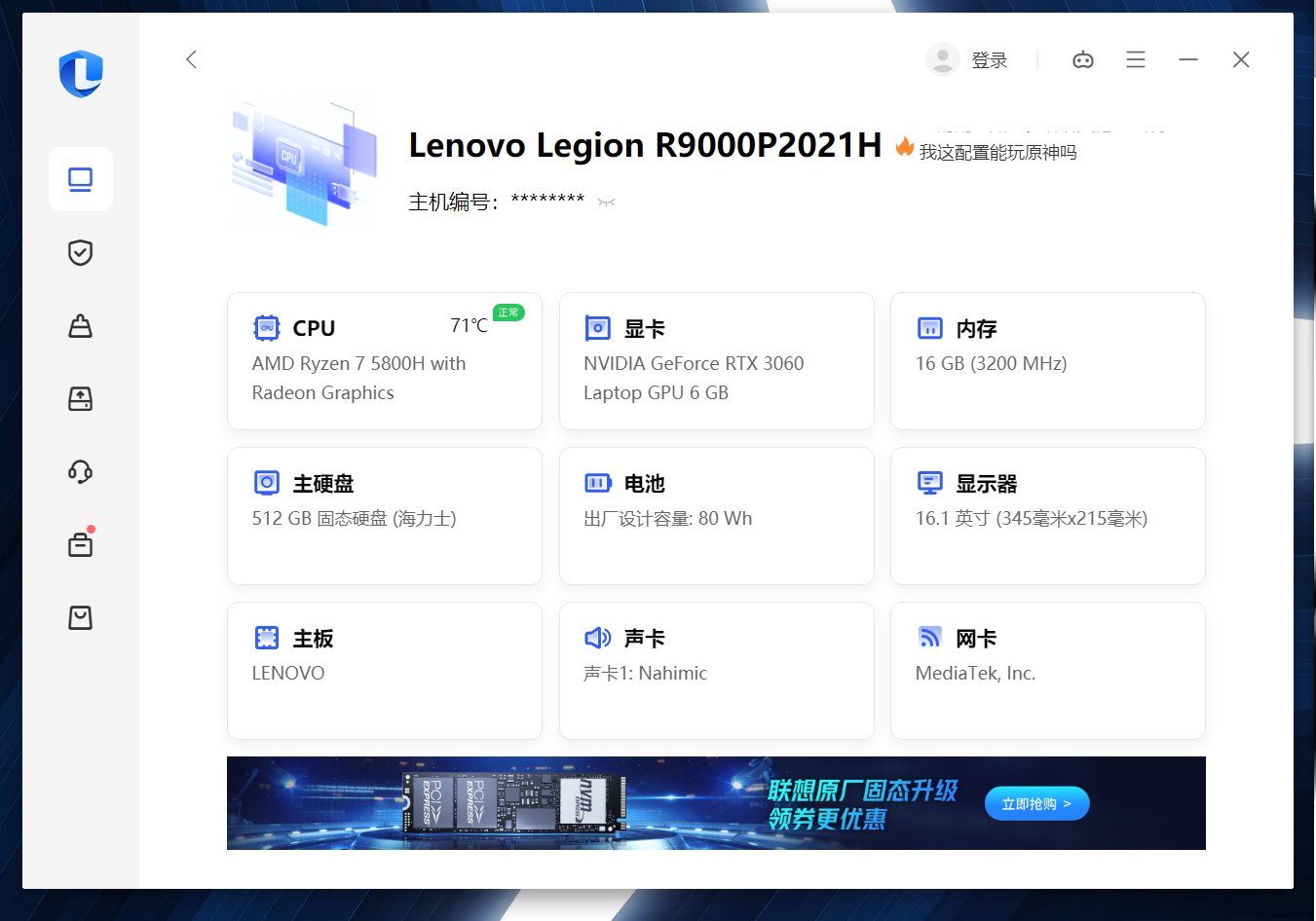
Task: Open the customer service headset sidebar icon
Action: 81,471
